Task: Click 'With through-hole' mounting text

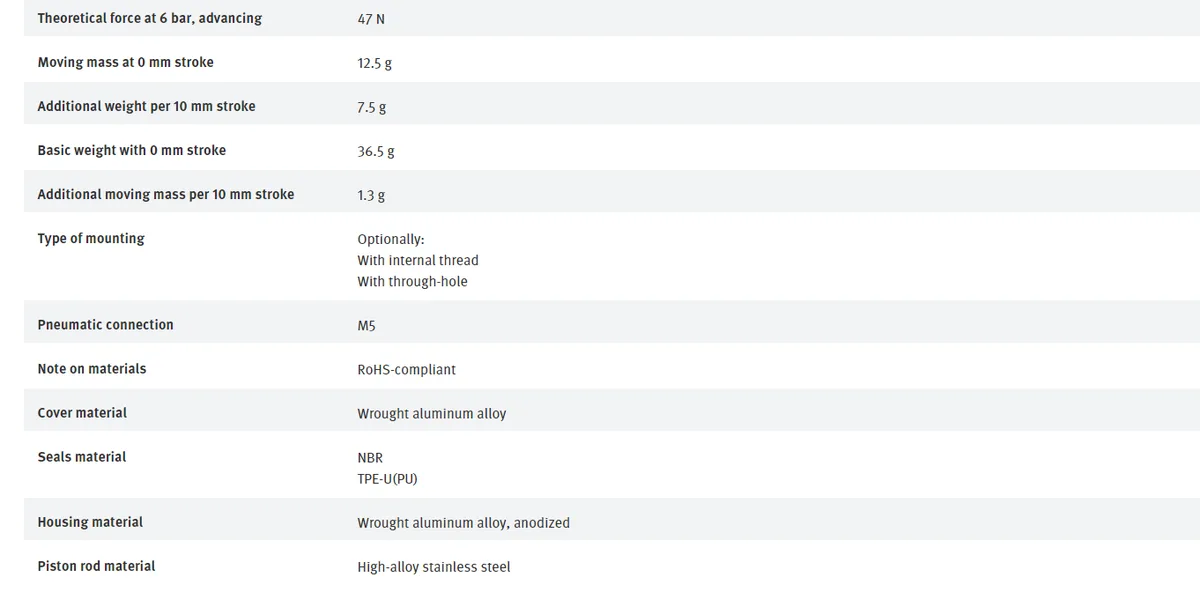Action: (x=412, y=281)
